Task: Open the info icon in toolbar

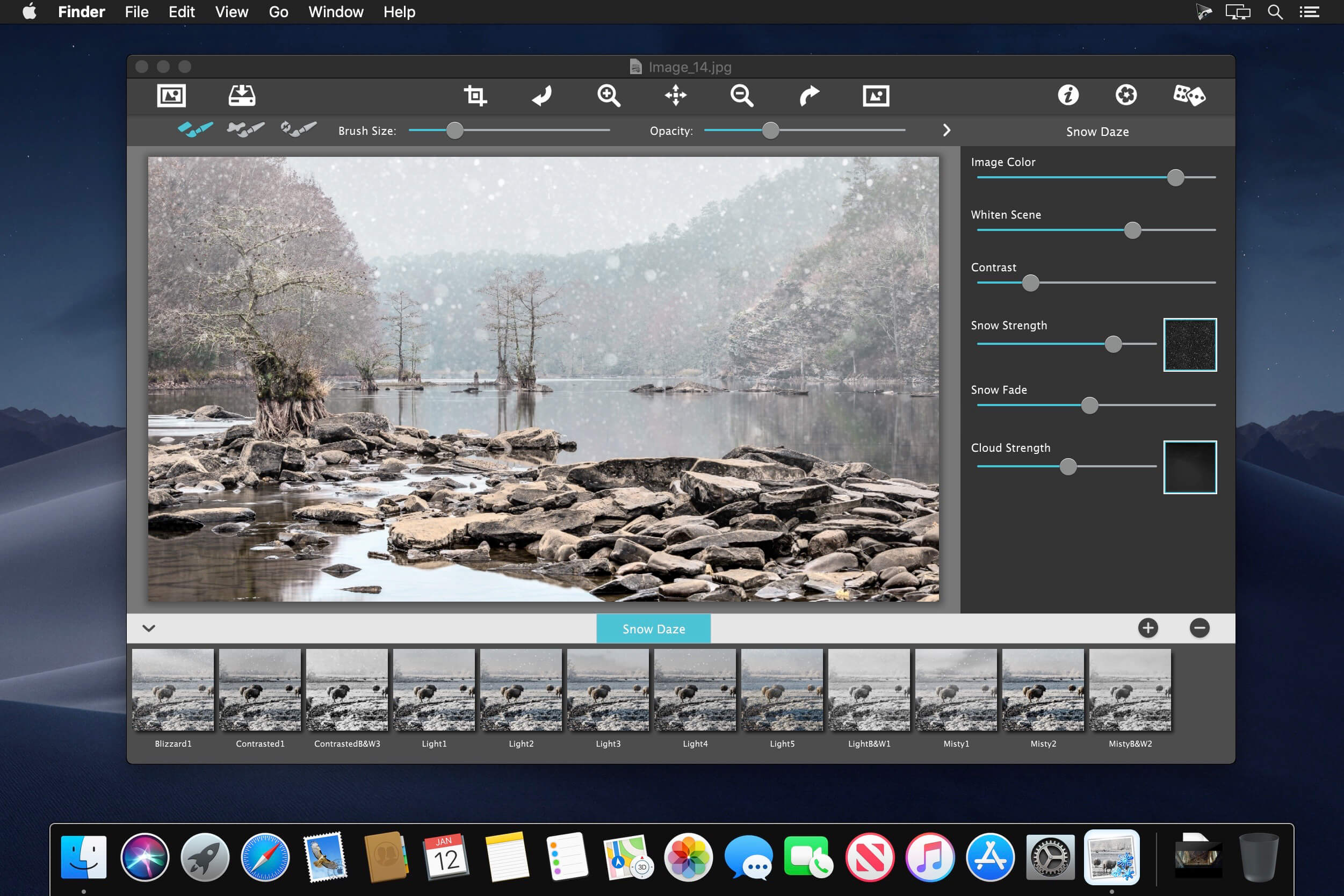Action: pyautogui.click(x=1068, y=96)
